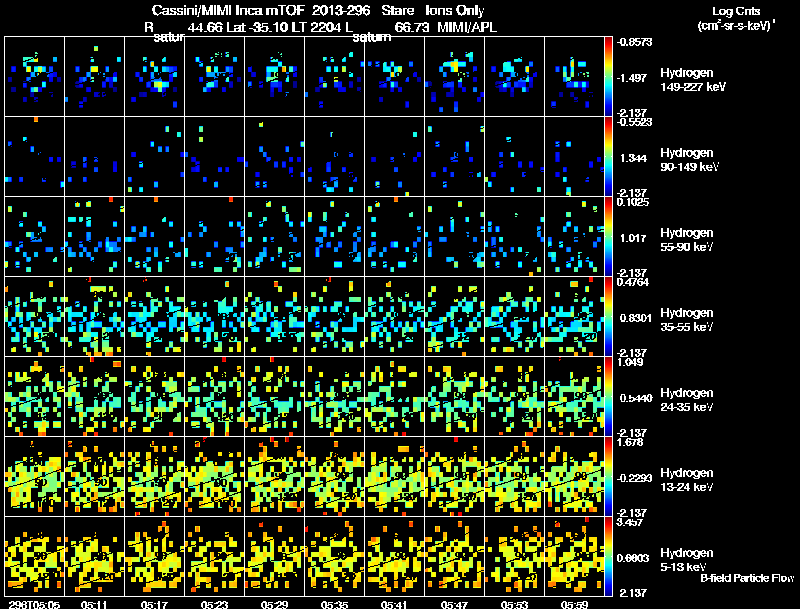Click the 'Hydrogen 24-35 keV' row label
The height and width of the screenshot is (609, 800).
[x=687, y=400]
